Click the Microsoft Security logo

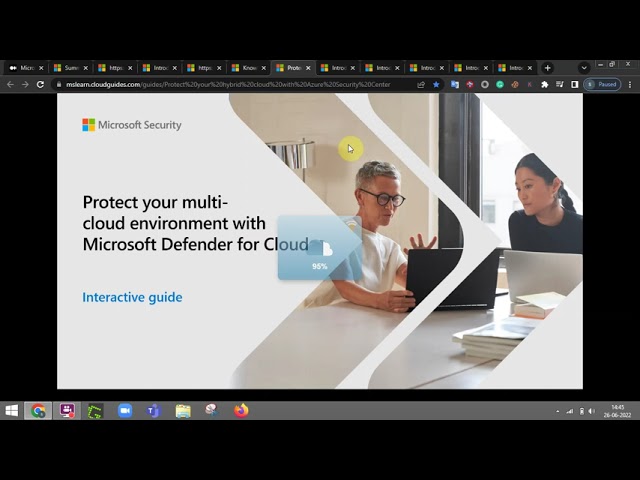(x=131, y=125)
